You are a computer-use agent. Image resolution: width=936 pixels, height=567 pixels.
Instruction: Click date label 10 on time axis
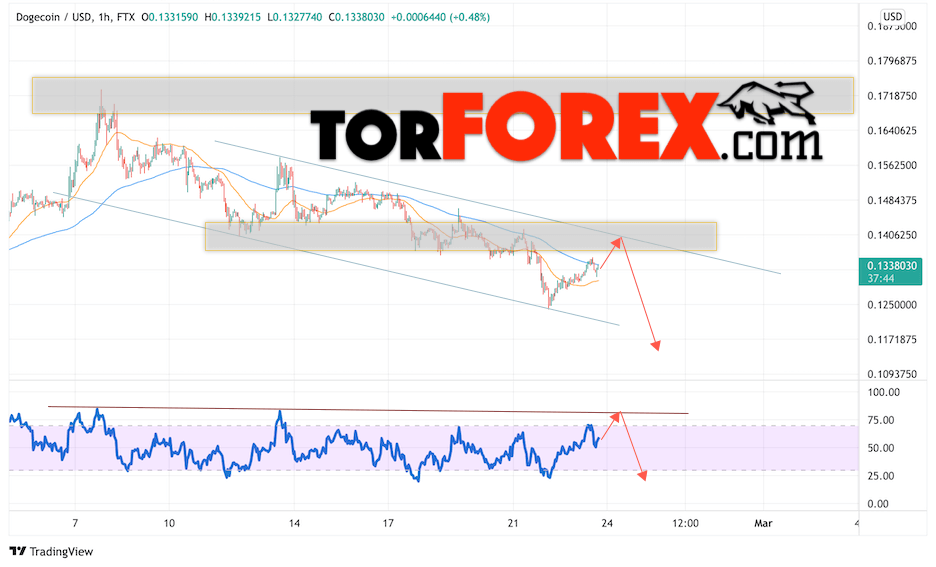169,523
